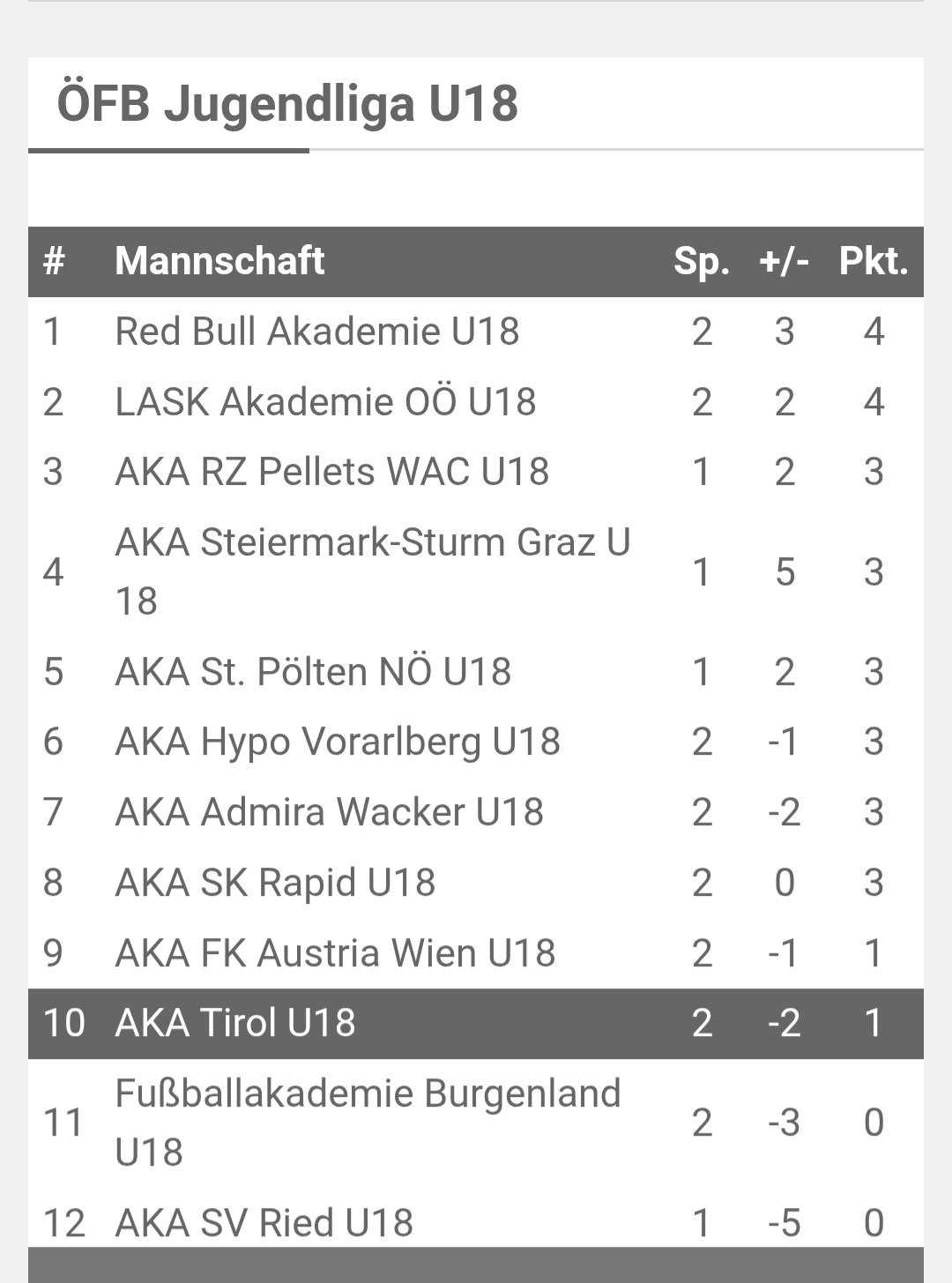
Task: Click the # rank column header
Action: pyautogui.click(x=54, y=261)
